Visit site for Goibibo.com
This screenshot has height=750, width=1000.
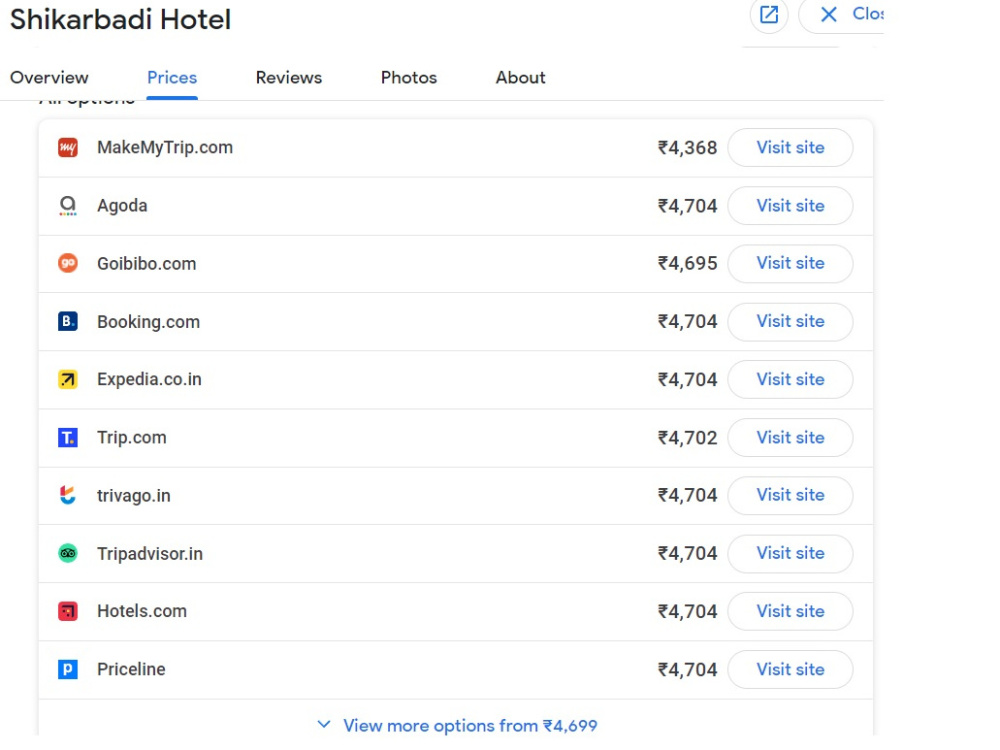[790, 263]
